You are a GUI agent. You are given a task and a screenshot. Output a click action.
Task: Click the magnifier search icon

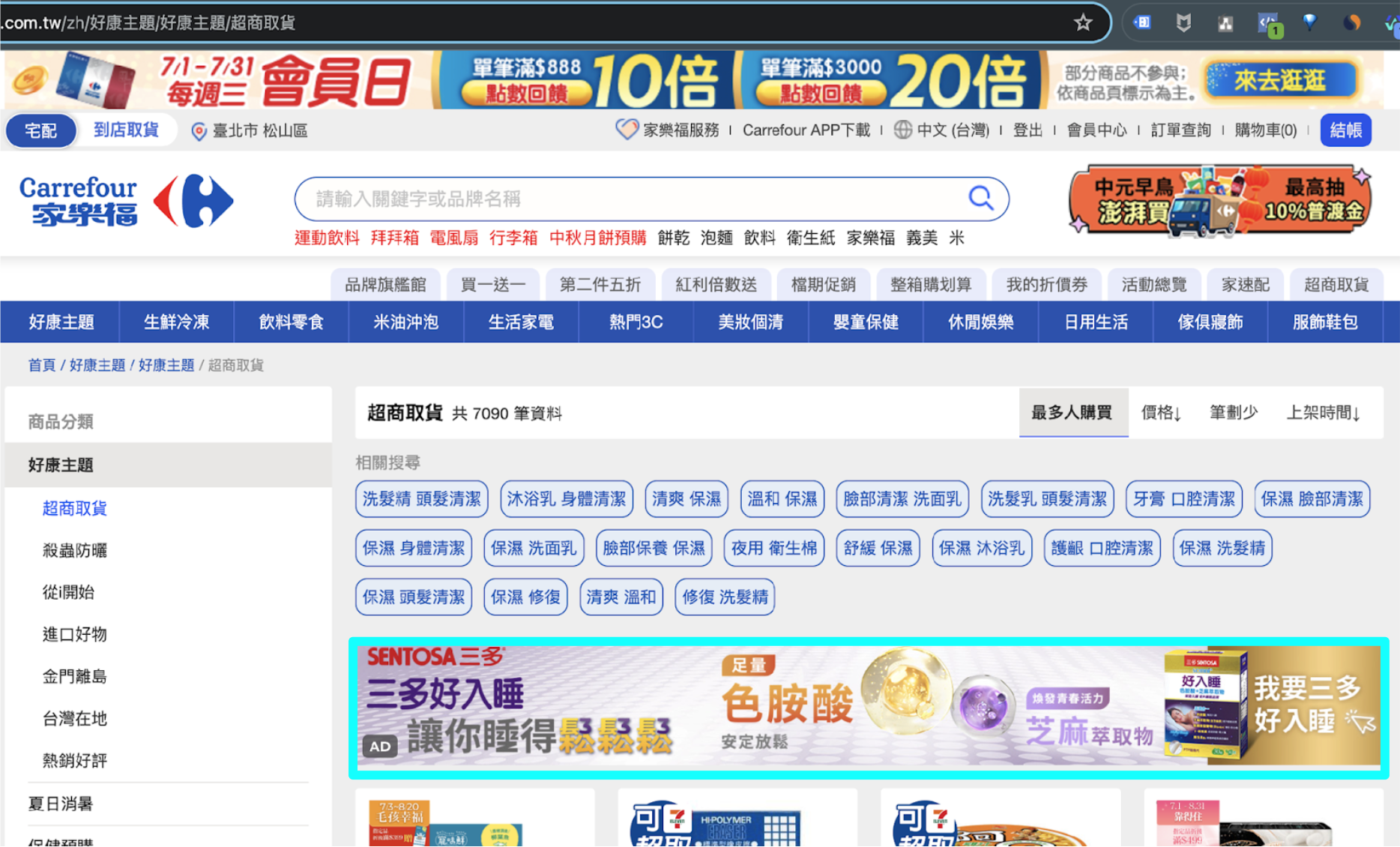point(980,199)
